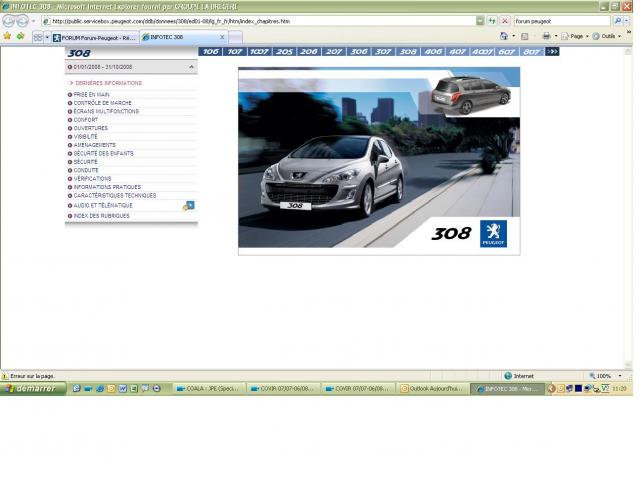640x480 pixels.
Task: Click the page error warning icon
Action: pyautogui.click(x=5, y=376)
